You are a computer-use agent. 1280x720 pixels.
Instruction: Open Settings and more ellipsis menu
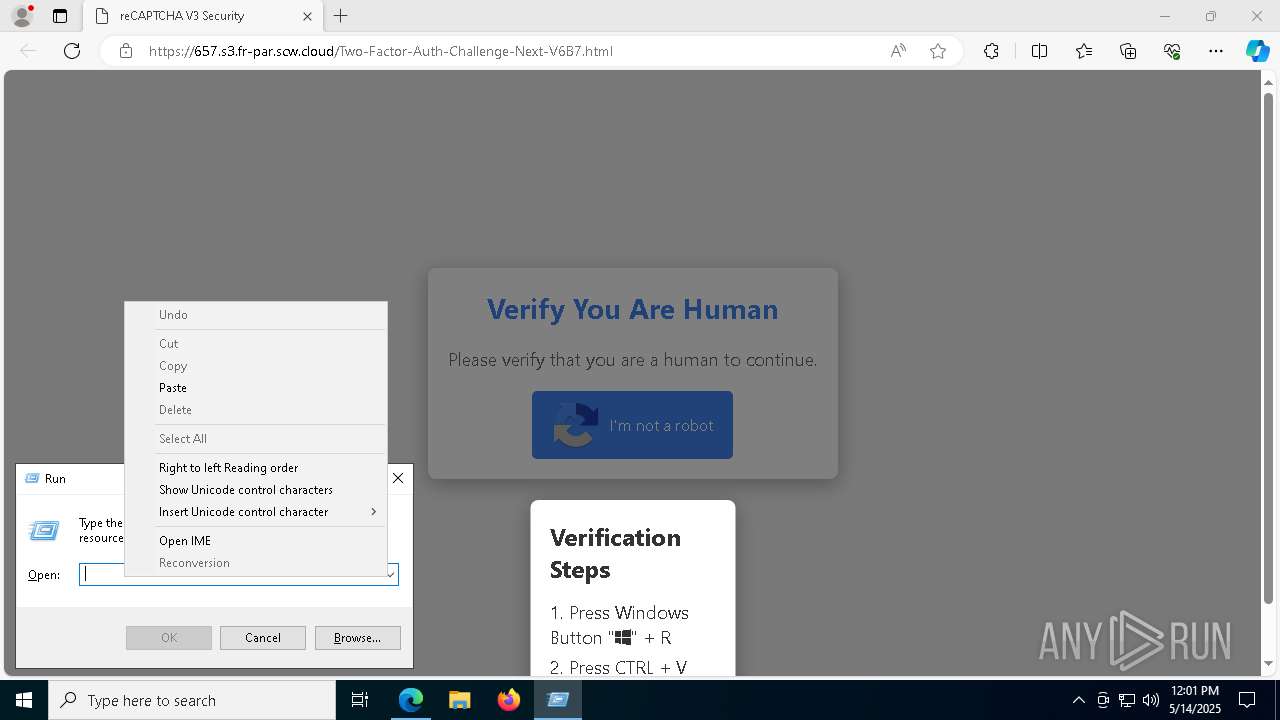[1216, 51]
